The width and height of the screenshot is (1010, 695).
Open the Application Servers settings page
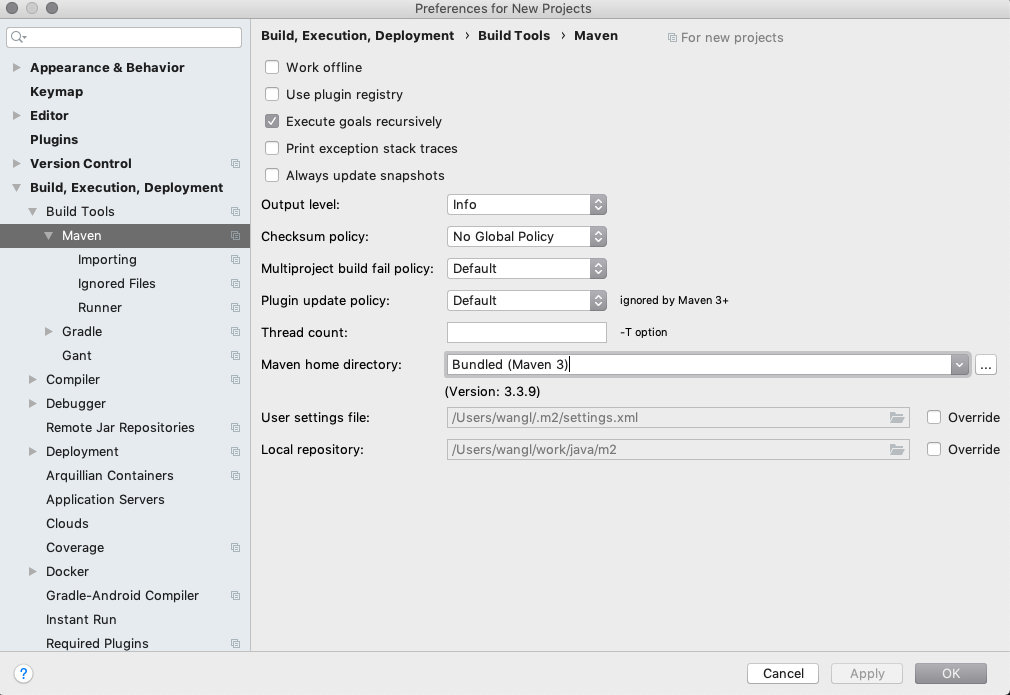pyautogui.click(x=105, y=500)
